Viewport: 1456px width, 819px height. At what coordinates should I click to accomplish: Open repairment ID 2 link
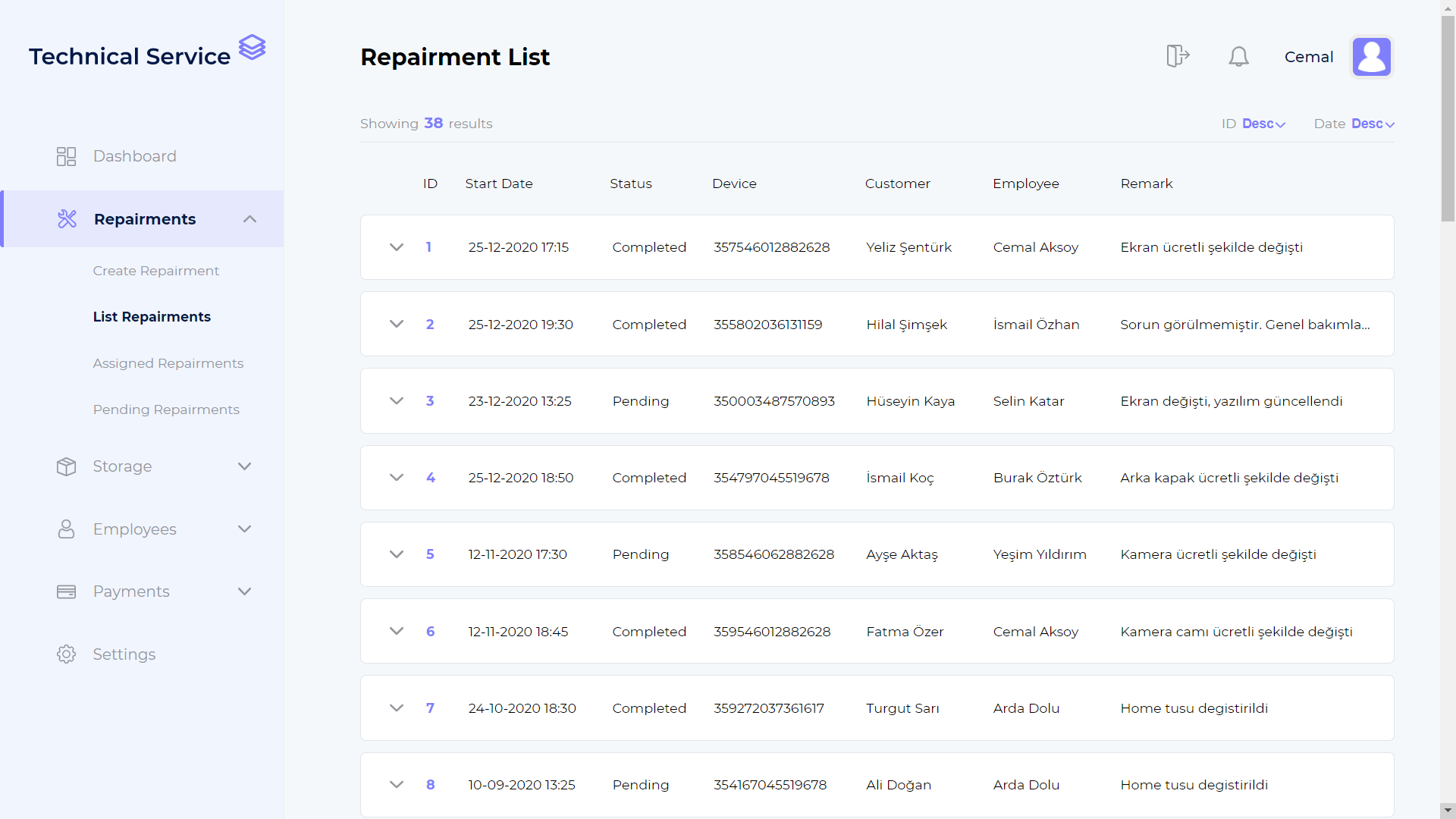click(x=430, y=325)
